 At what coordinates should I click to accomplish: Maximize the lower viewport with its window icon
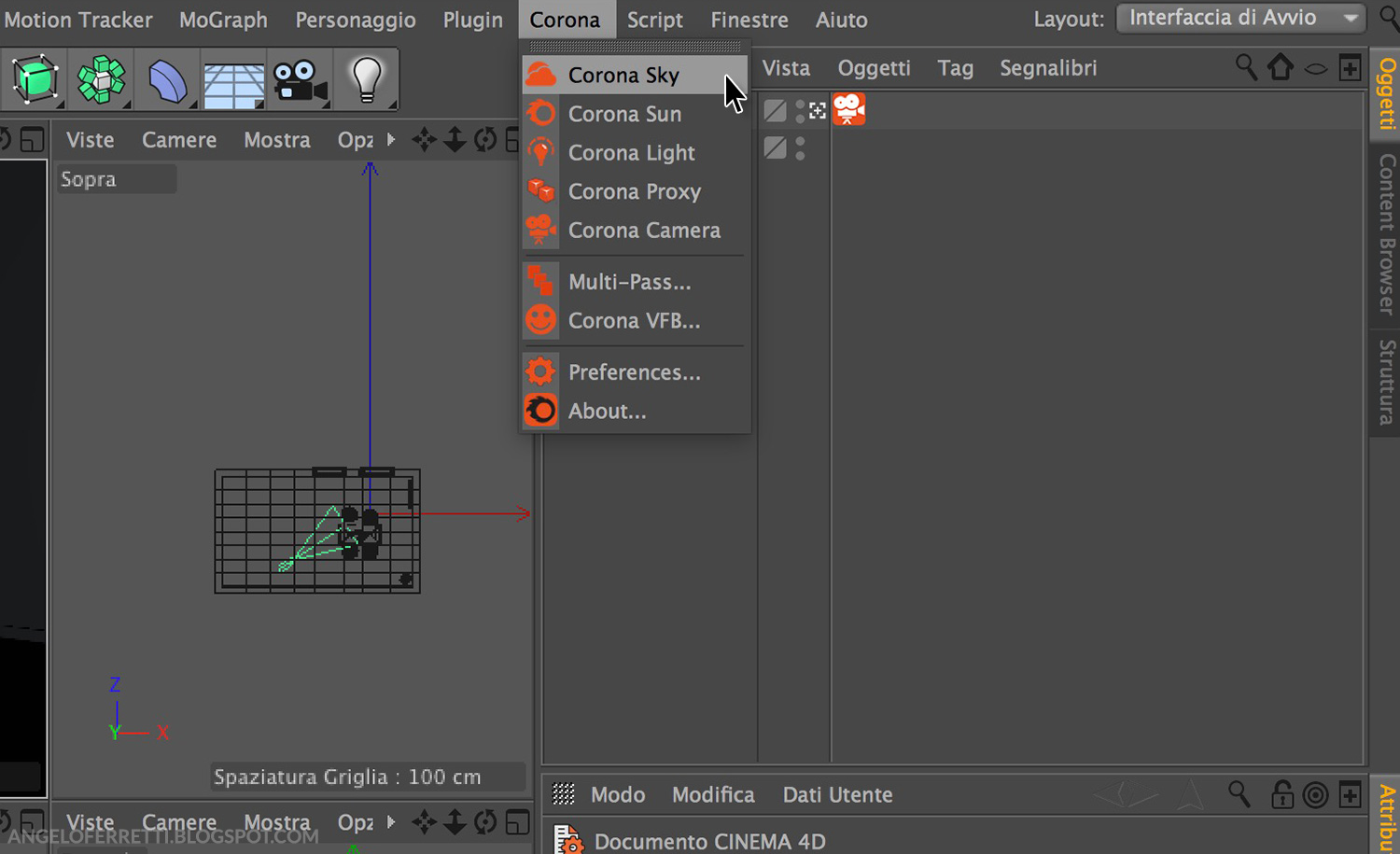(517, 822)
